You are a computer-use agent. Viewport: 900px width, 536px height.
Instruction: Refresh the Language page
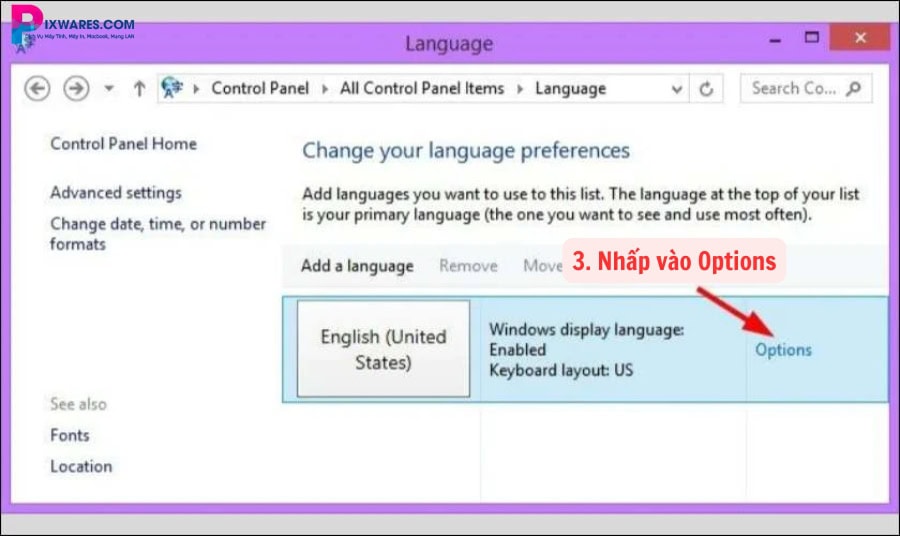707,89
